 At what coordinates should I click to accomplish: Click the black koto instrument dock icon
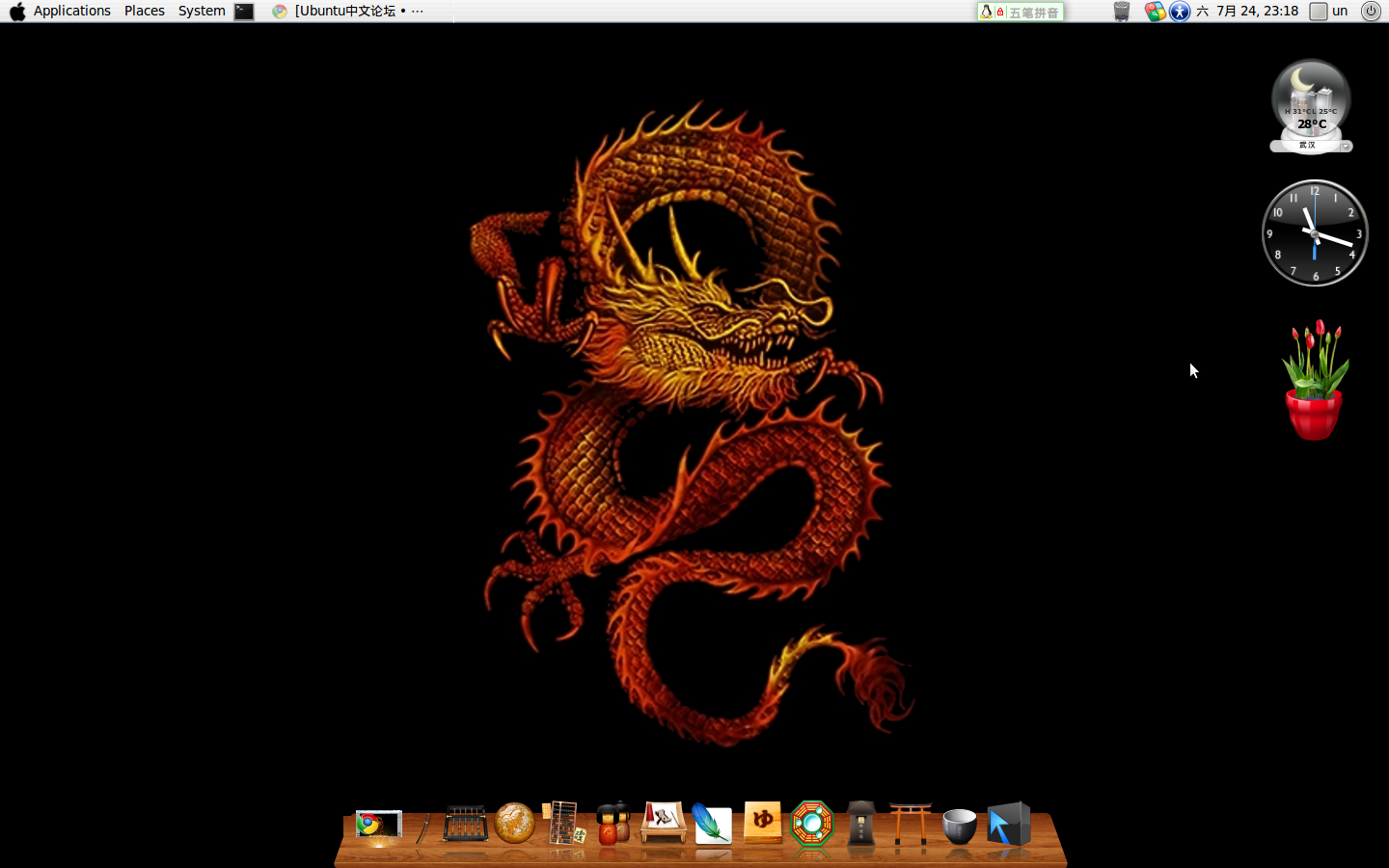click(x=466, y=825)
